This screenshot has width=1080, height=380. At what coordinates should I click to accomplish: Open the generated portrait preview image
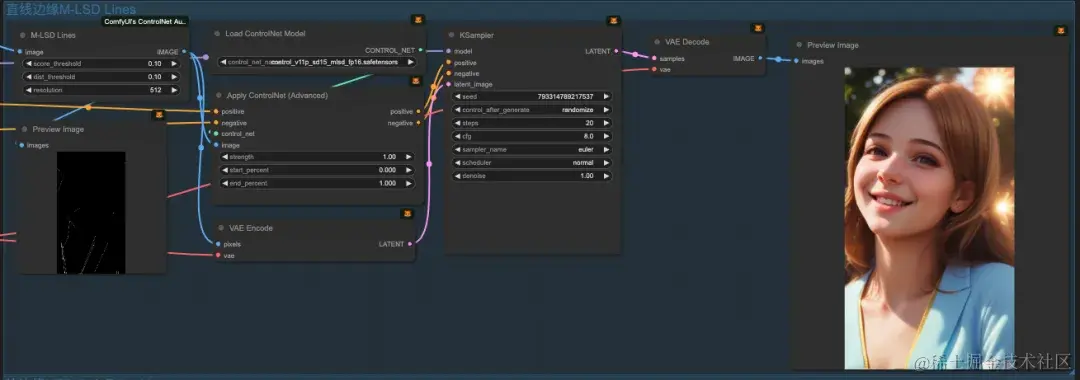[x=929, y=218]
